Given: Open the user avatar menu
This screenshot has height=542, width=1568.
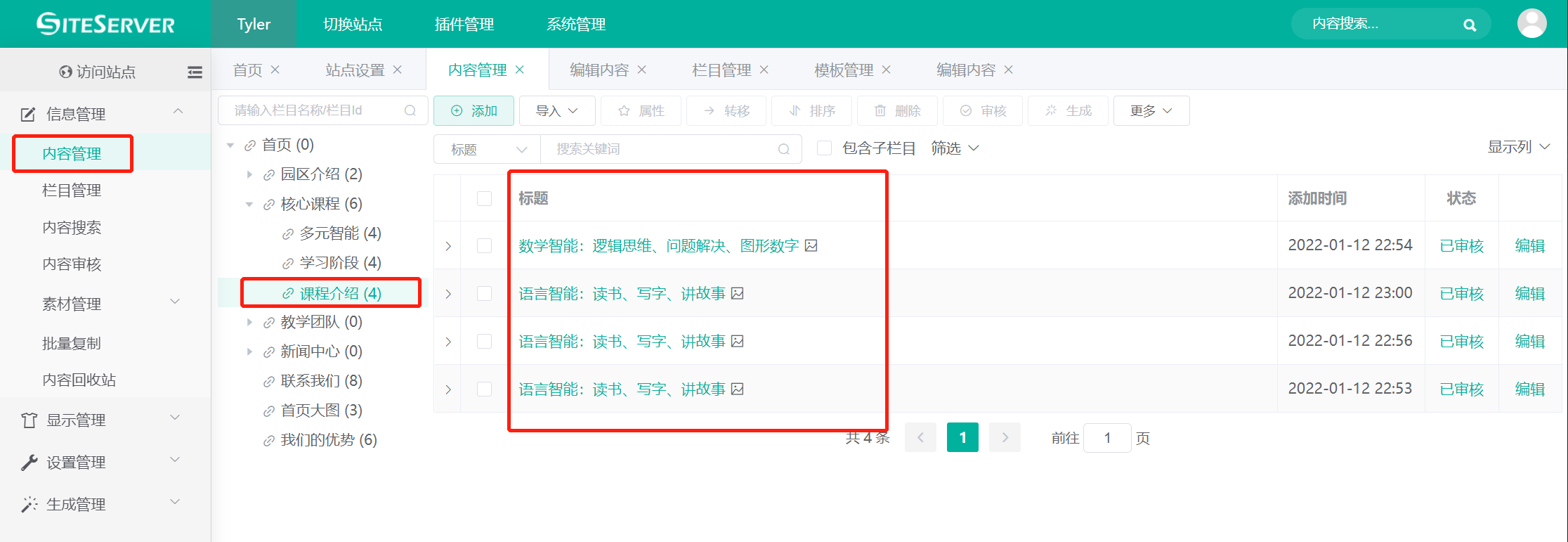Looking at the screenshot, I should (x=1531, y=24).
